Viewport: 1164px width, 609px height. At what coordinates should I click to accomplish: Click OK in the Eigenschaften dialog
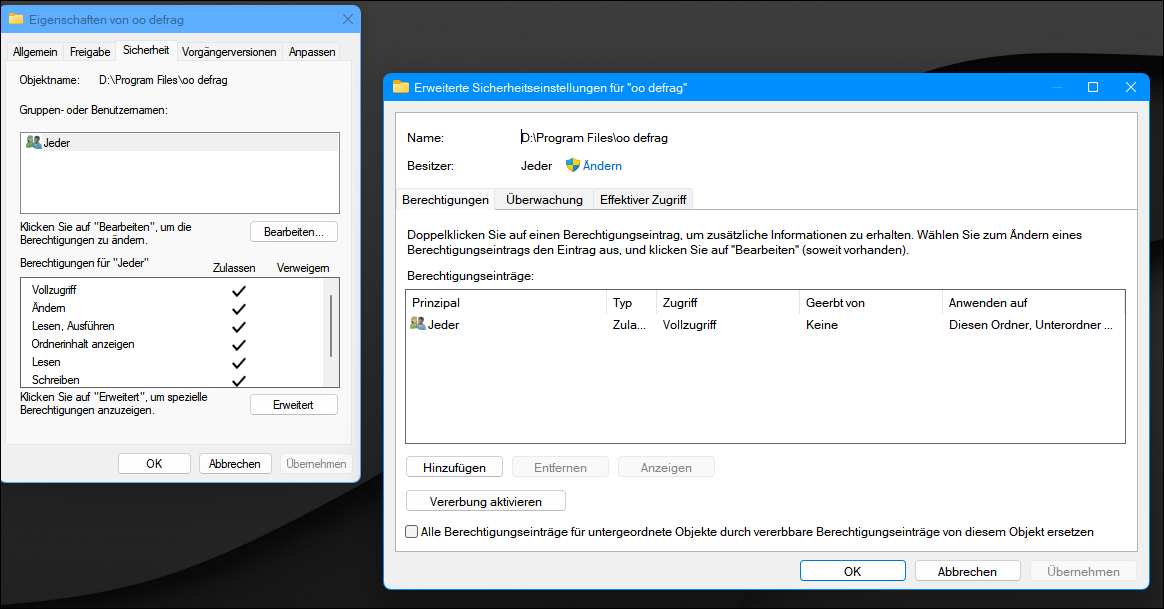pyautogui.click(x=154, y=463)
